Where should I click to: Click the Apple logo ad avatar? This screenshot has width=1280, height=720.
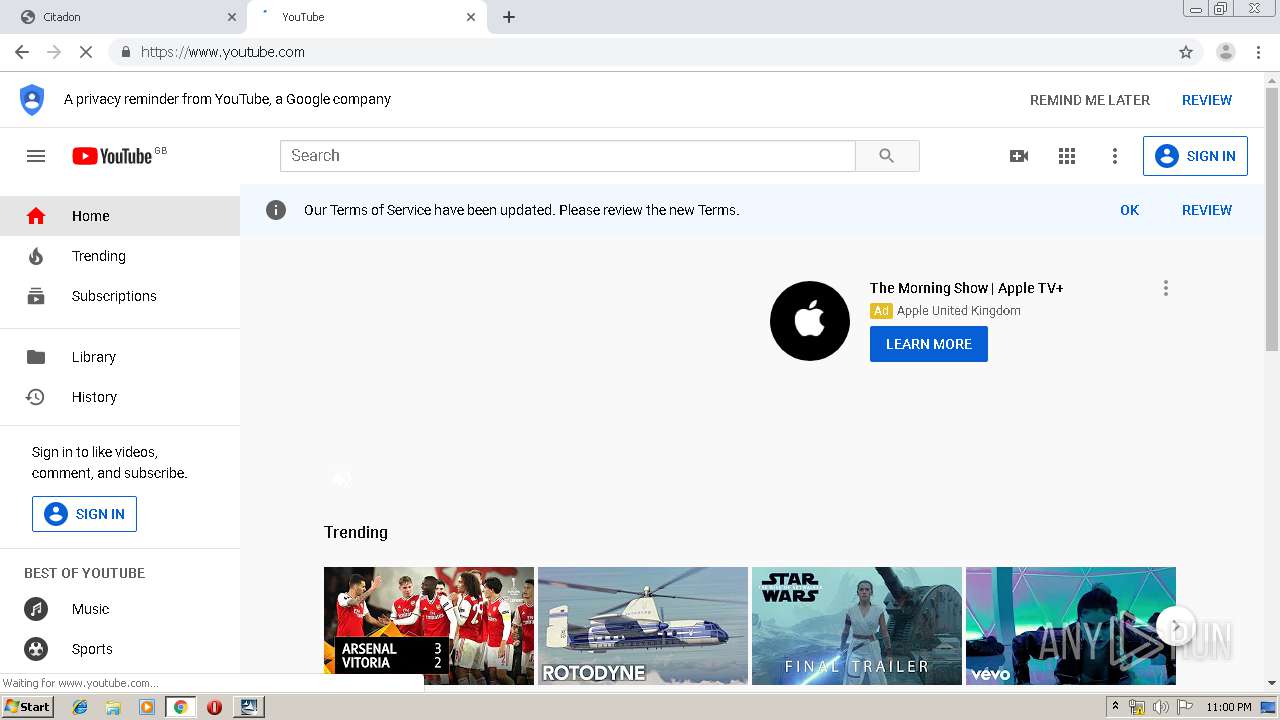coord(810,321)
